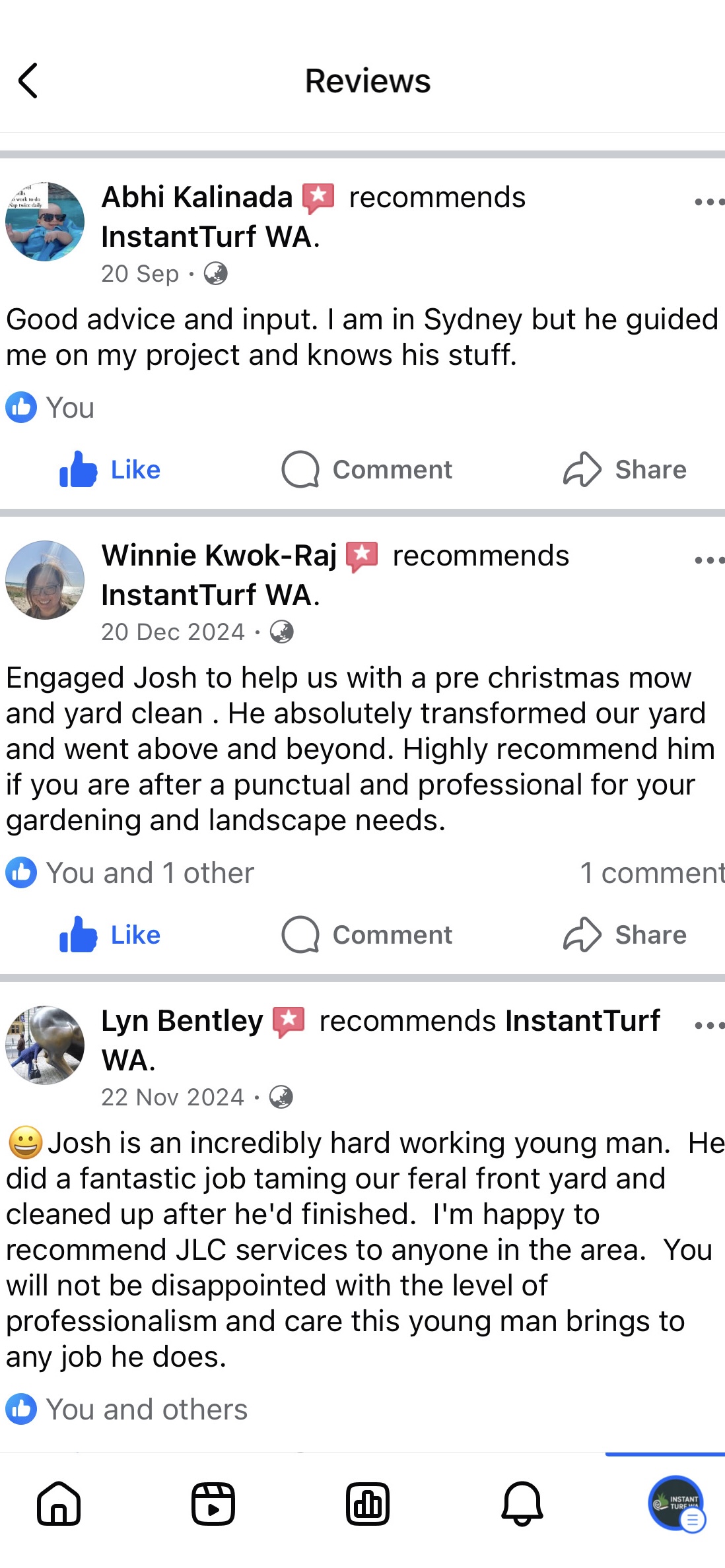Viewport: 725px width, 1568px height.
Task: Open the Insights chart icon in bottom bar
Action: click(x=368, y=1504)
